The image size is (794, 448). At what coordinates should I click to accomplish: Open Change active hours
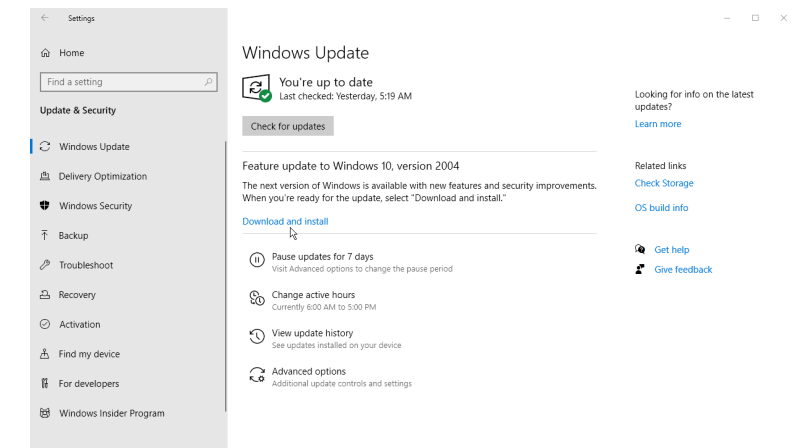pos(313,295)
